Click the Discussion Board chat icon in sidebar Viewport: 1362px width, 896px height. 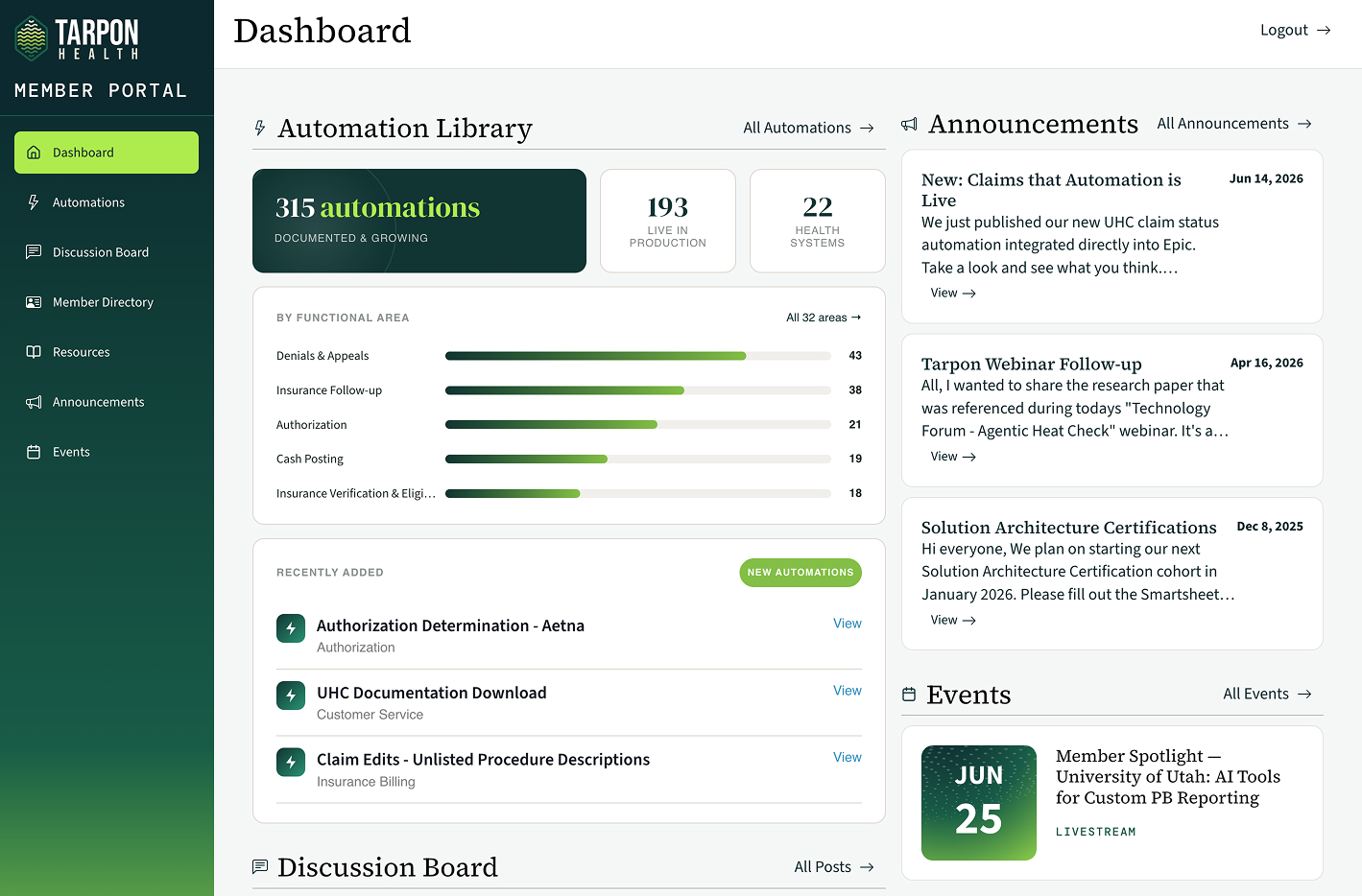tap(34, 252)
